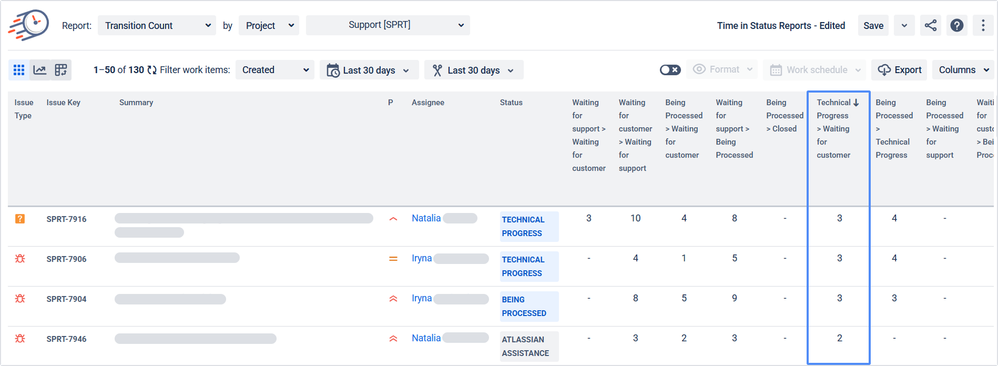Click the Export button
The height and width of the screenshot is (366, 998).
tap(899, 70)
